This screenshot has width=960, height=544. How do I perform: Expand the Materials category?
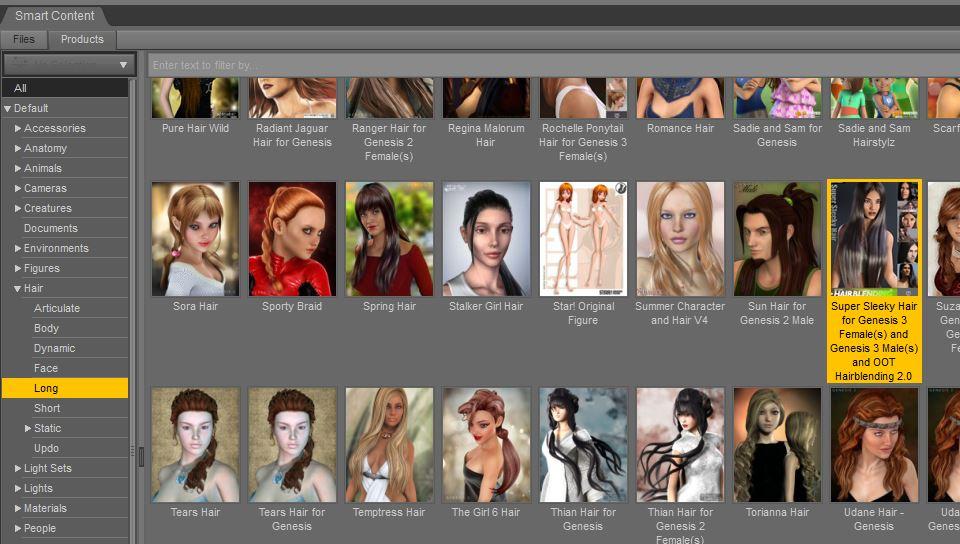point(18,508)
